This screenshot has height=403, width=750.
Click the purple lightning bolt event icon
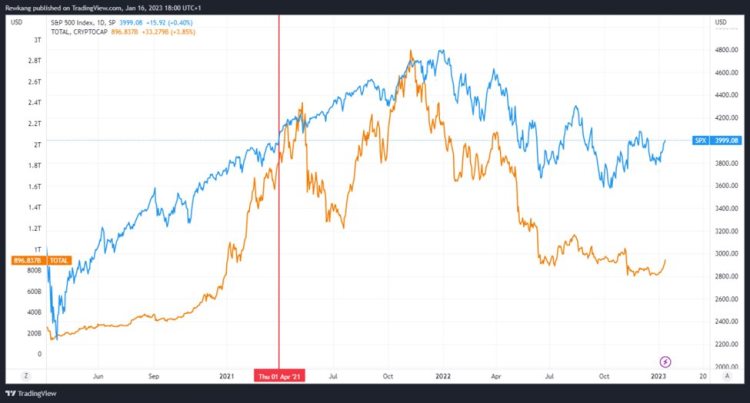click(x=666, y=361)
